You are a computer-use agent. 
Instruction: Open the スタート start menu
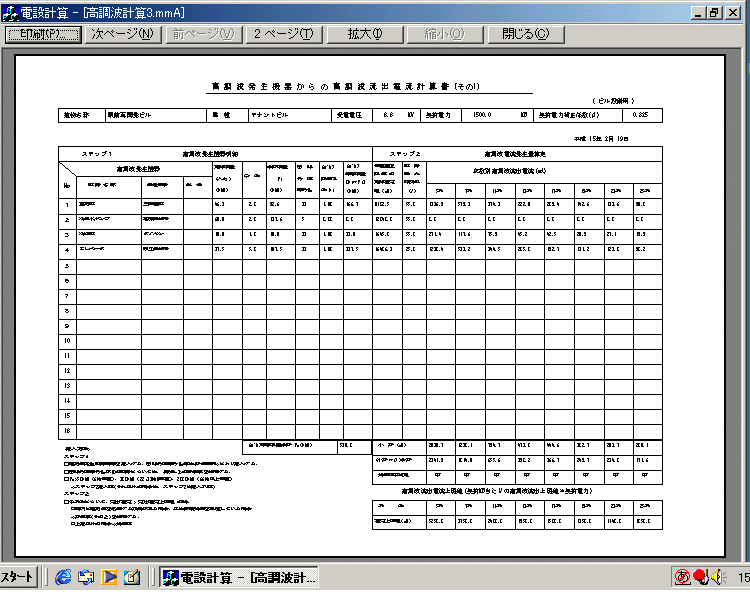point(18,577)
